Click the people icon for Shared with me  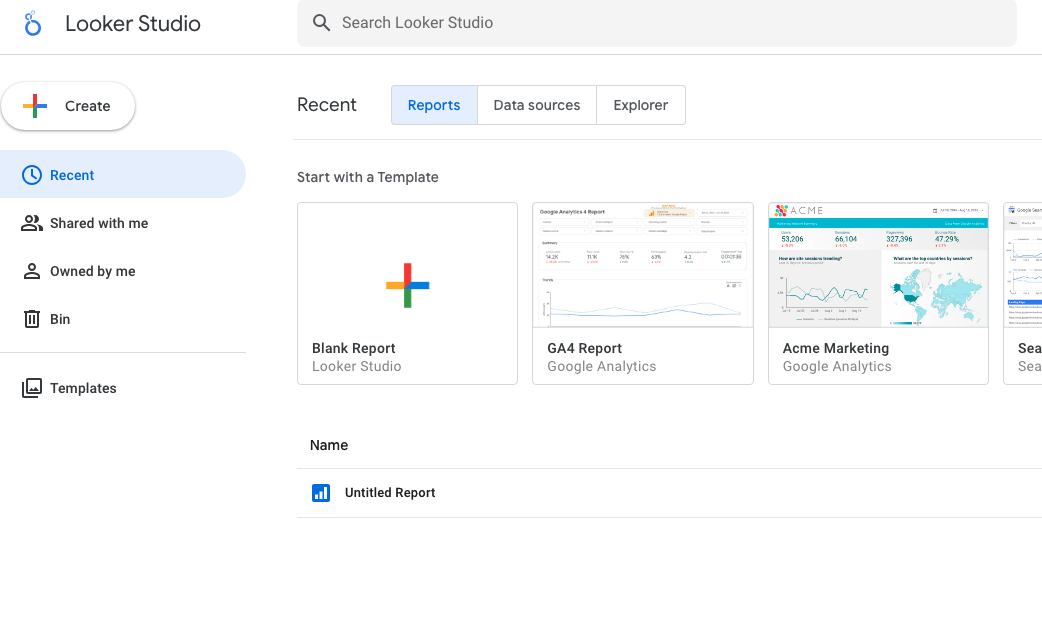click(31, 223)
